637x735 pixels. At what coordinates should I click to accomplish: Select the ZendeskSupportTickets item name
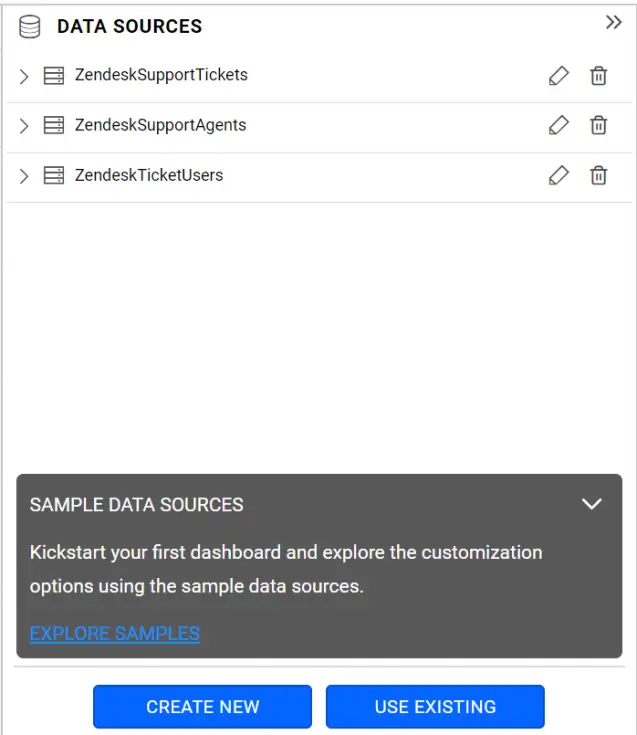point(161,75)
